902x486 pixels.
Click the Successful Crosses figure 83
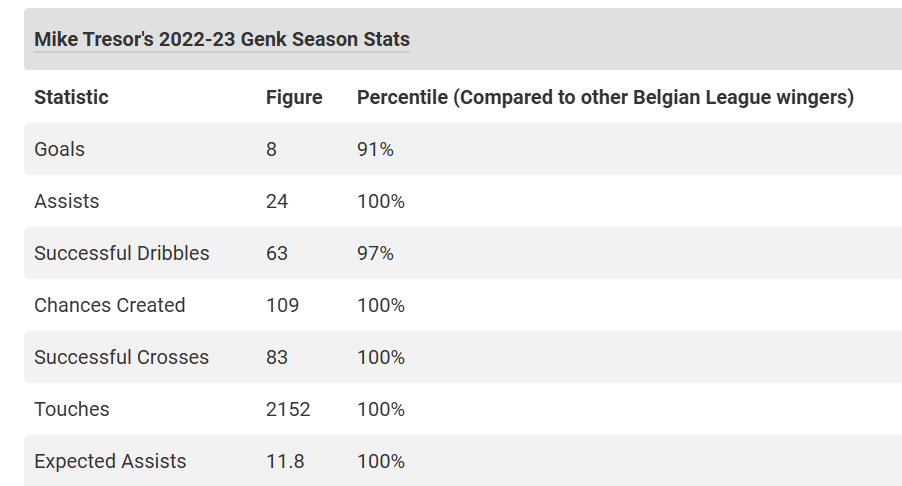click(277, 357)
